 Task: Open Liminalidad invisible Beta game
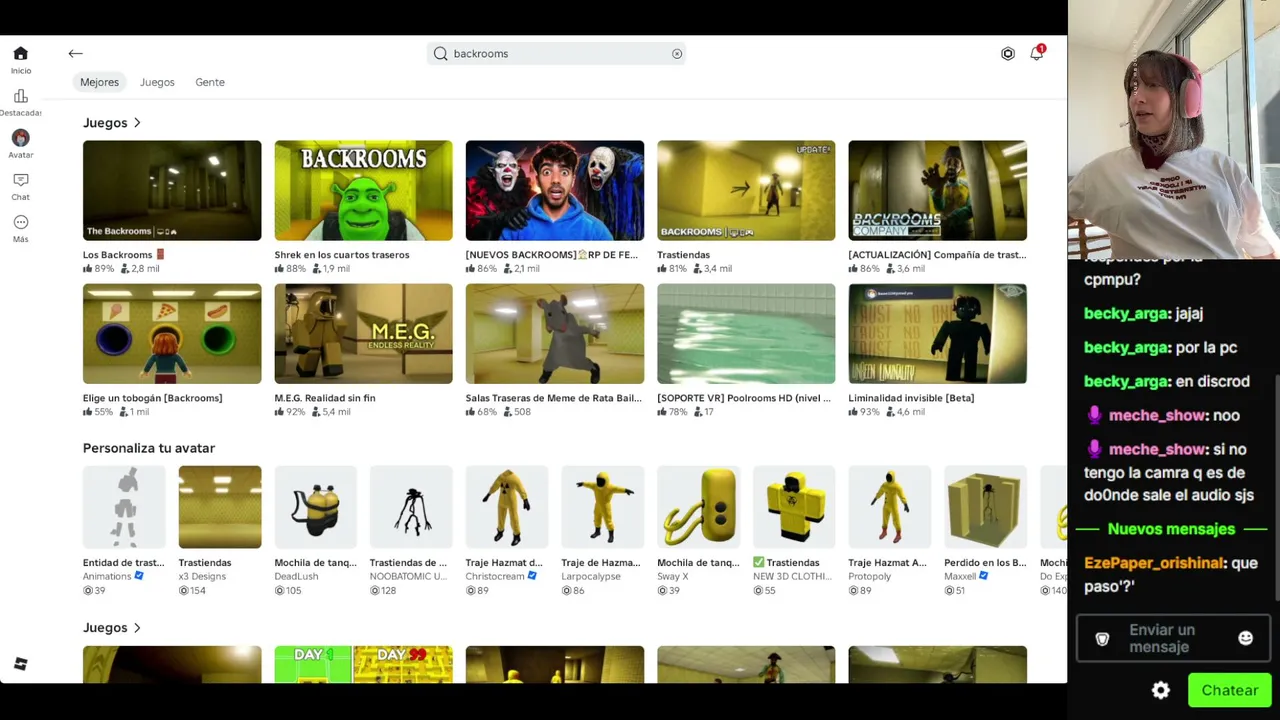[937, 334]
